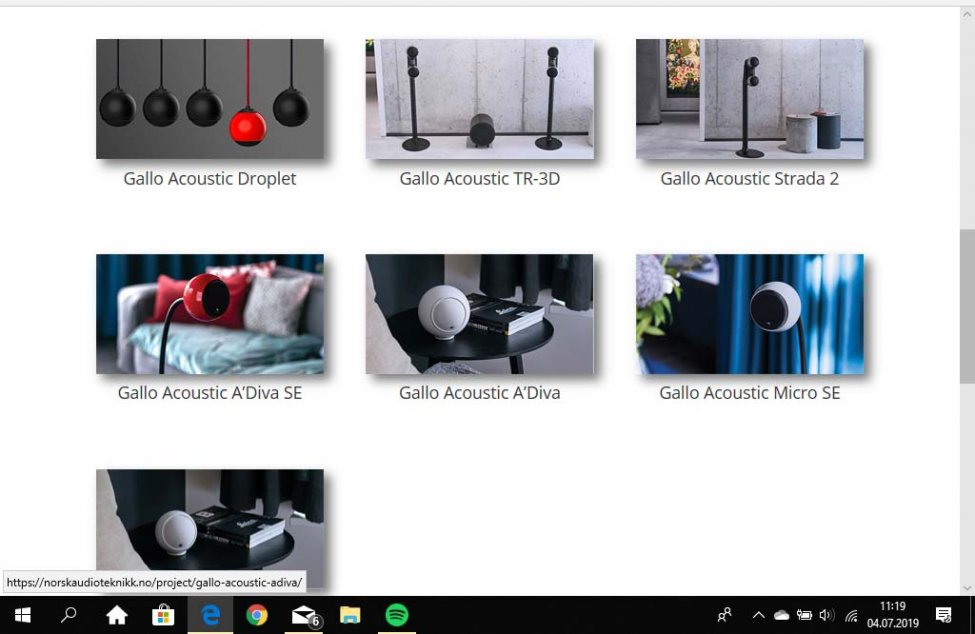Open Gallo Acoustic A'Diva image

[479, 314]
